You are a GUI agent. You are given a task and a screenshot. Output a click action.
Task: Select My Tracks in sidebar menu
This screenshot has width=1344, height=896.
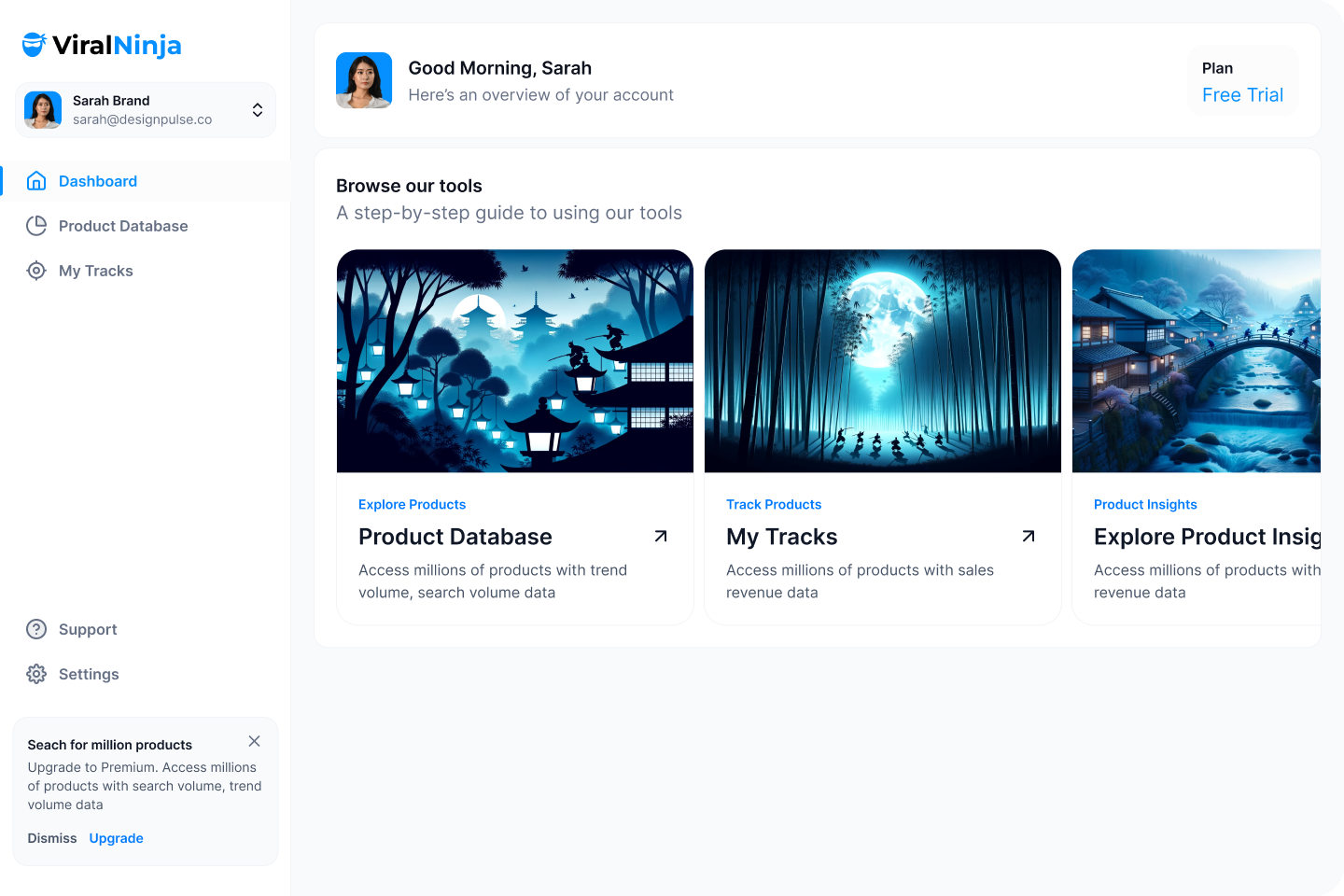click(x=96, y=271)
